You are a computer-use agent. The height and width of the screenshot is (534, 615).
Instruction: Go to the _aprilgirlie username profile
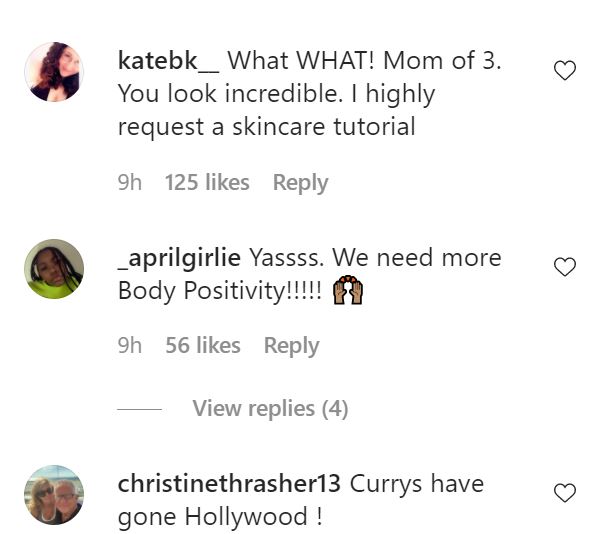tap(179, 257)
